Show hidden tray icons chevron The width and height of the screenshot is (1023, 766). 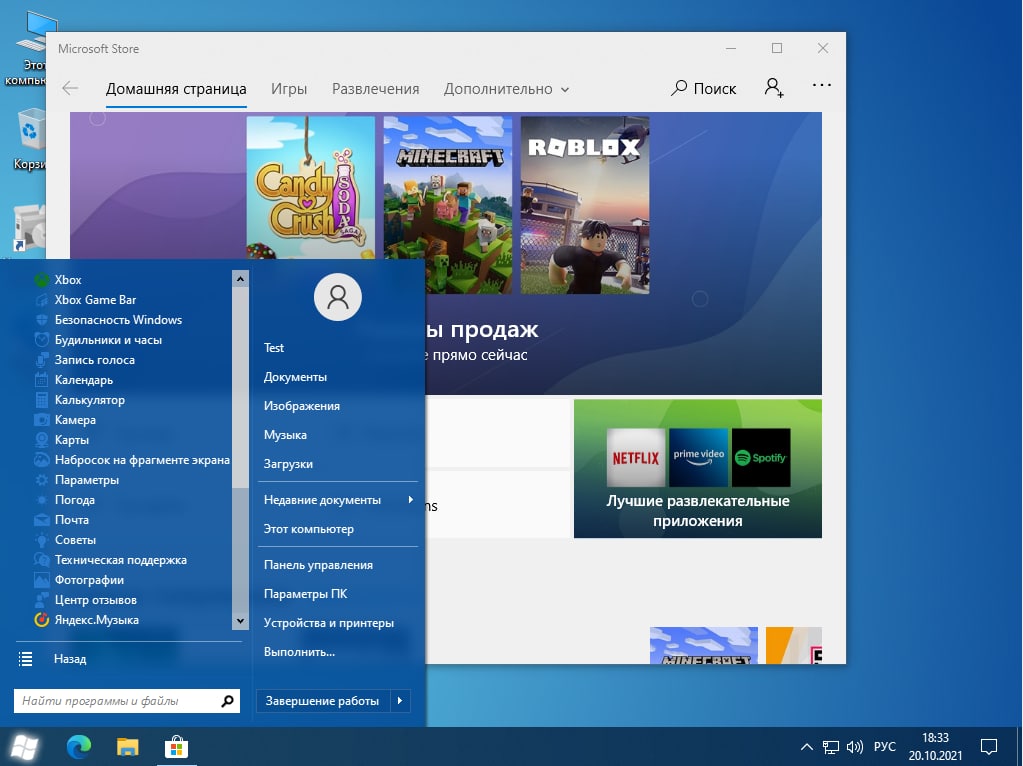807,747
